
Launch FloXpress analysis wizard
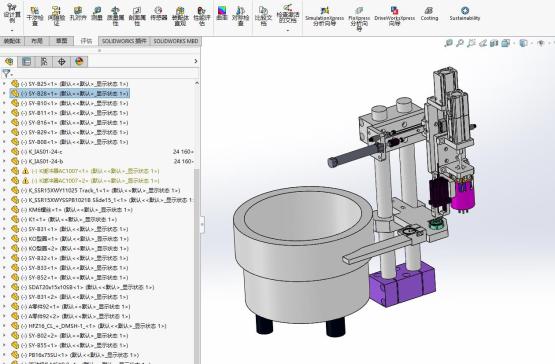[359, 18]
